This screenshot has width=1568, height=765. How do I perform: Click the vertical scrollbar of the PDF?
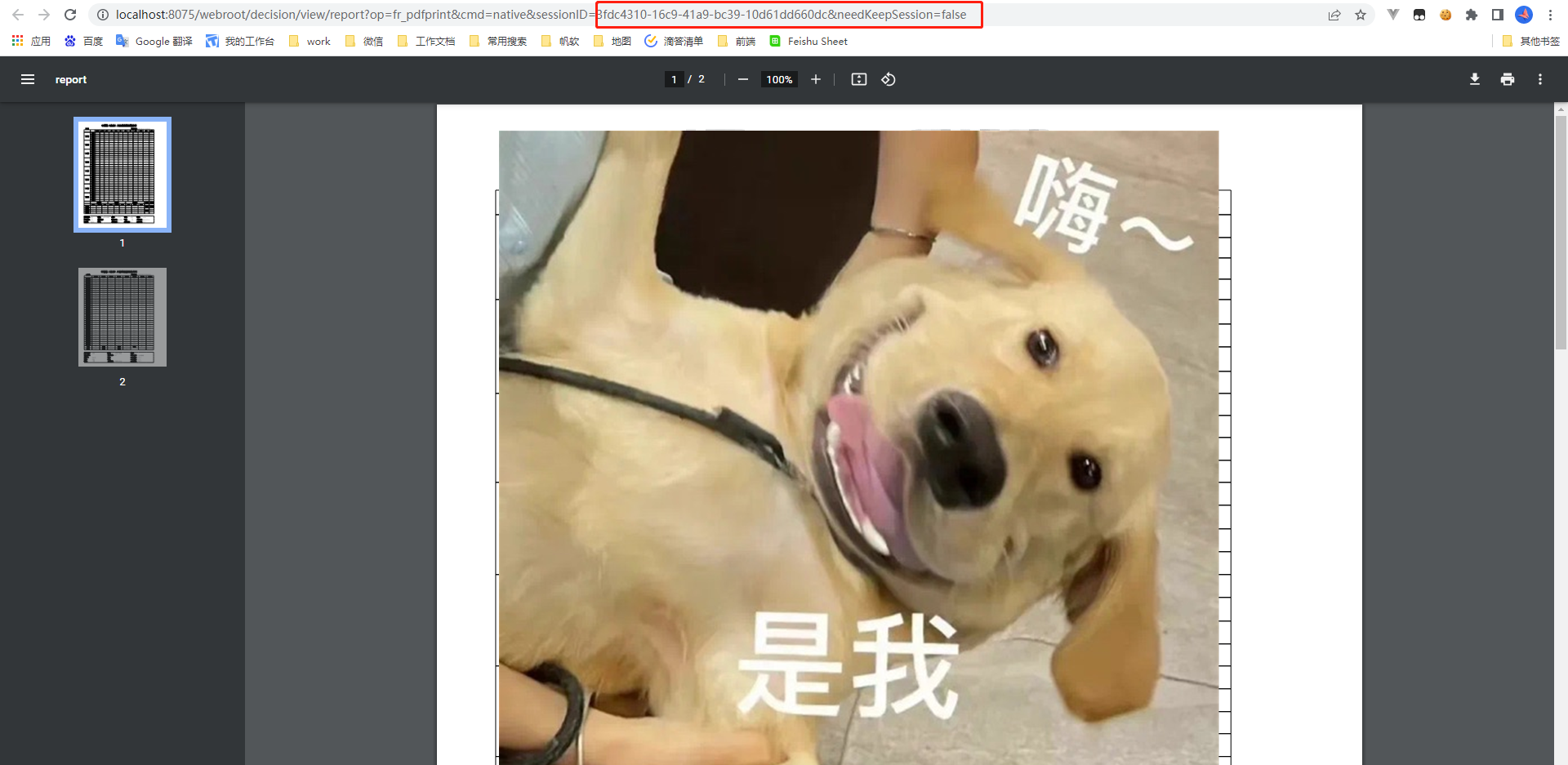pyautogui.click(x=1561, y=233)
